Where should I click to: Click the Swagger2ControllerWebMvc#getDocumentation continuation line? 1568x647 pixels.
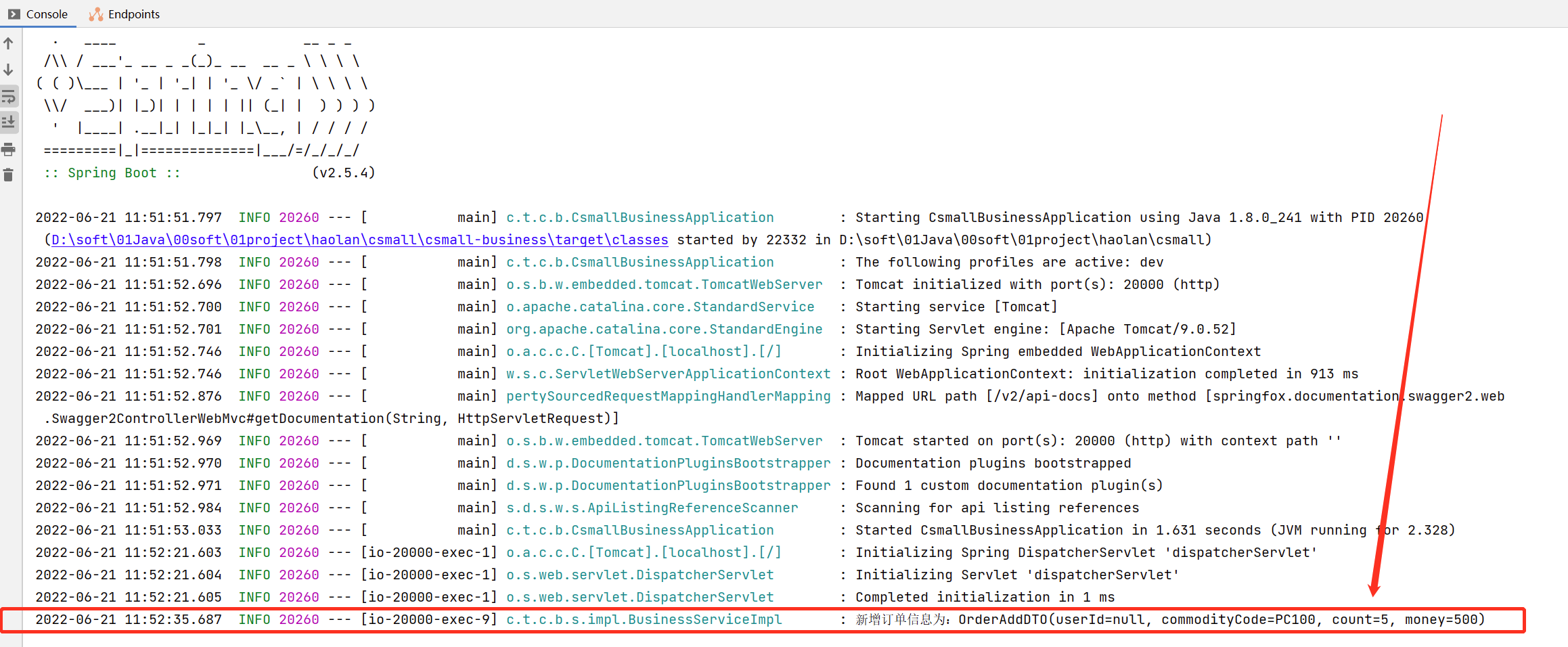coord(331,418)
